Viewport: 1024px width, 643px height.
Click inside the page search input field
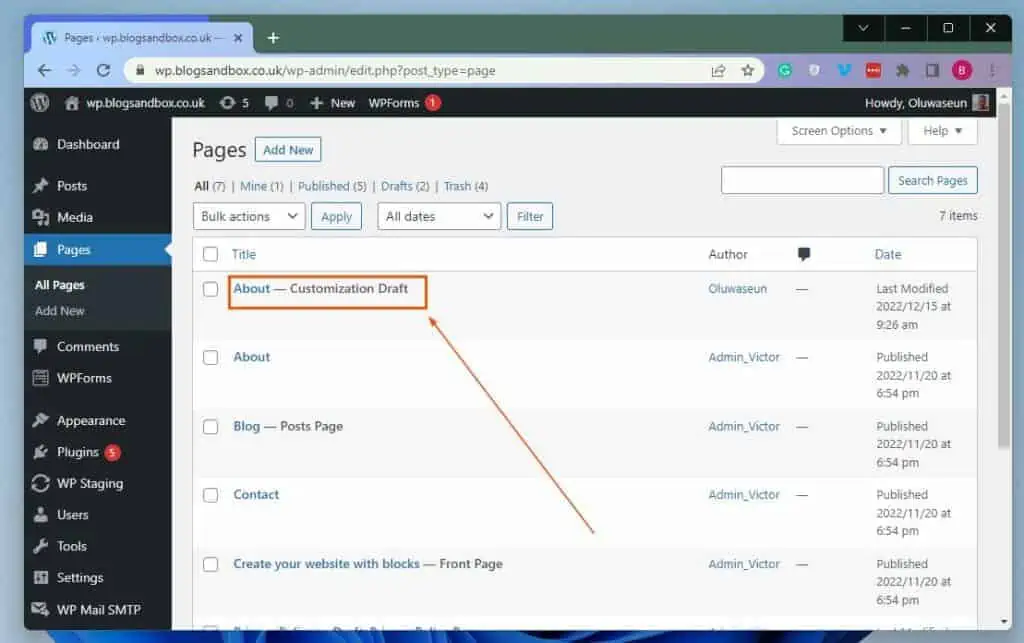pyautogui.click(x=801, y=180)
